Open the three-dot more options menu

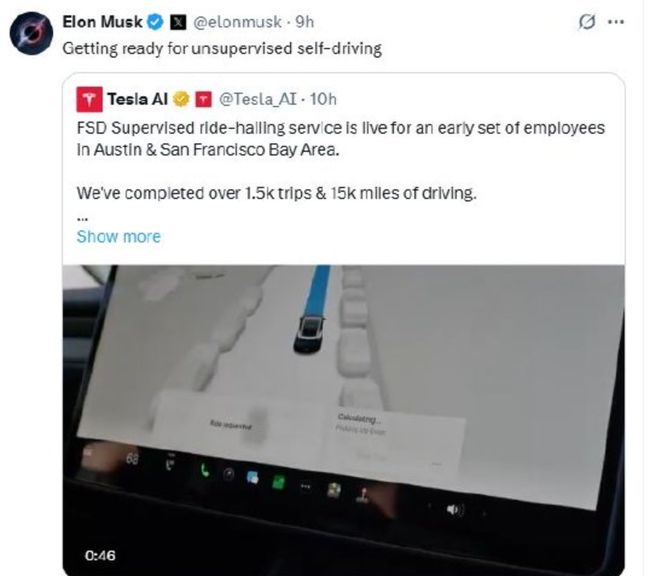pos(616,22)
